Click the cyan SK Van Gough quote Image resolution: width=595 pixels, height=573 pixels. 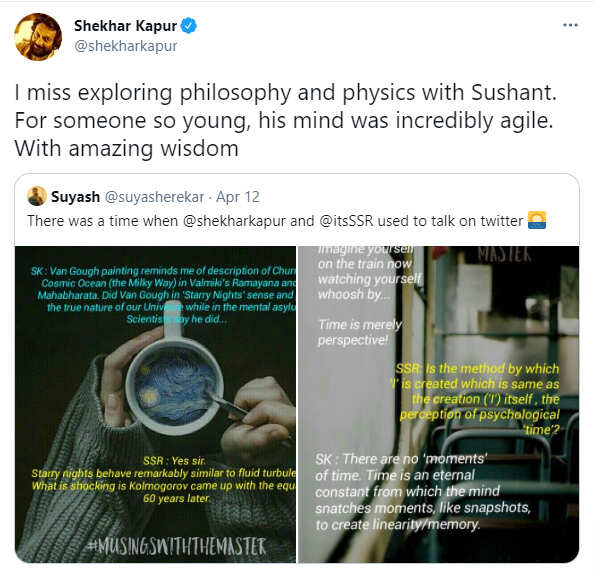163,295
